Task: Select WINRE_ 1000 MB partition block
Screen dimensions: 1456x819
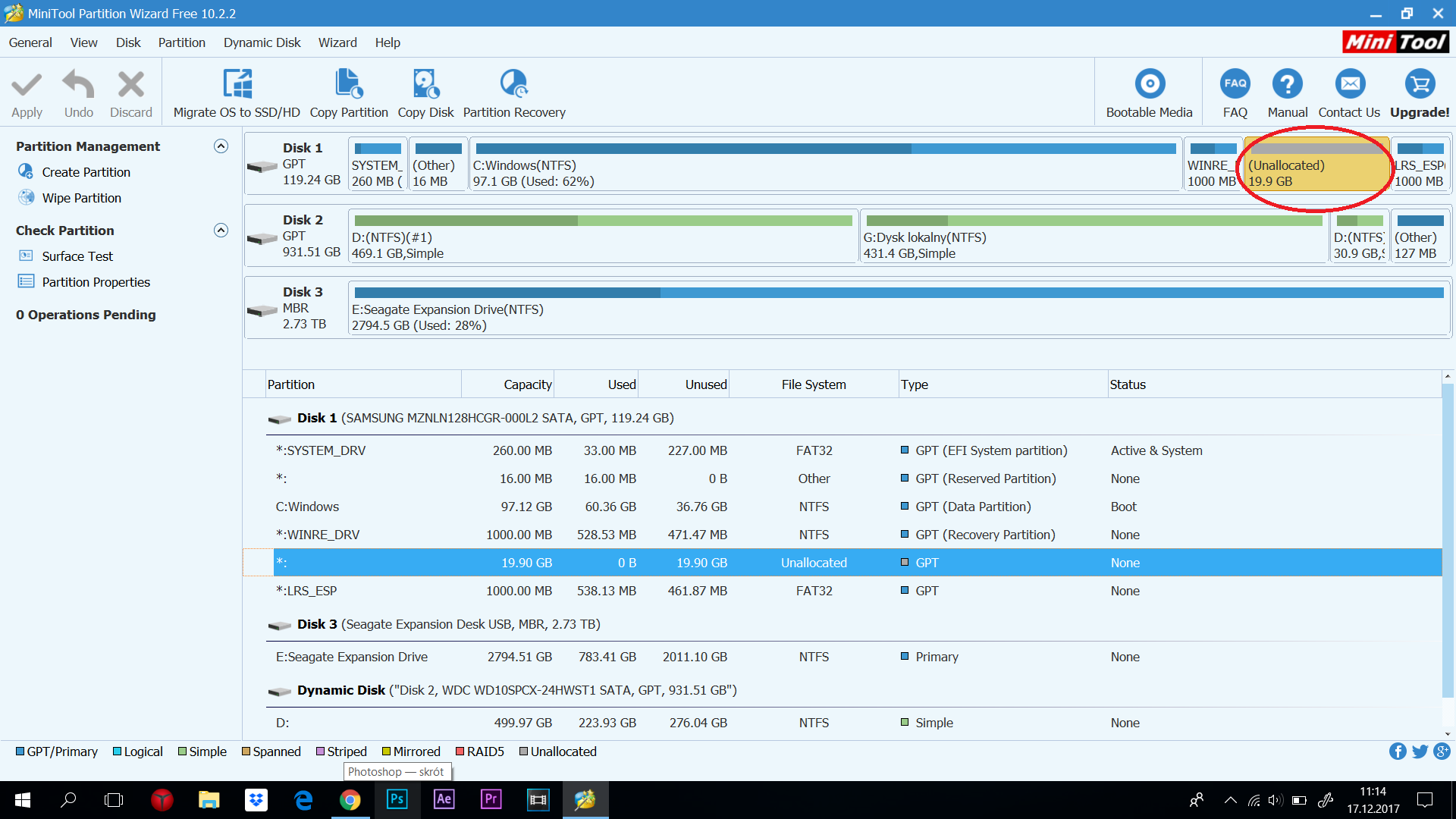Action: click(x=1212, y=164)
